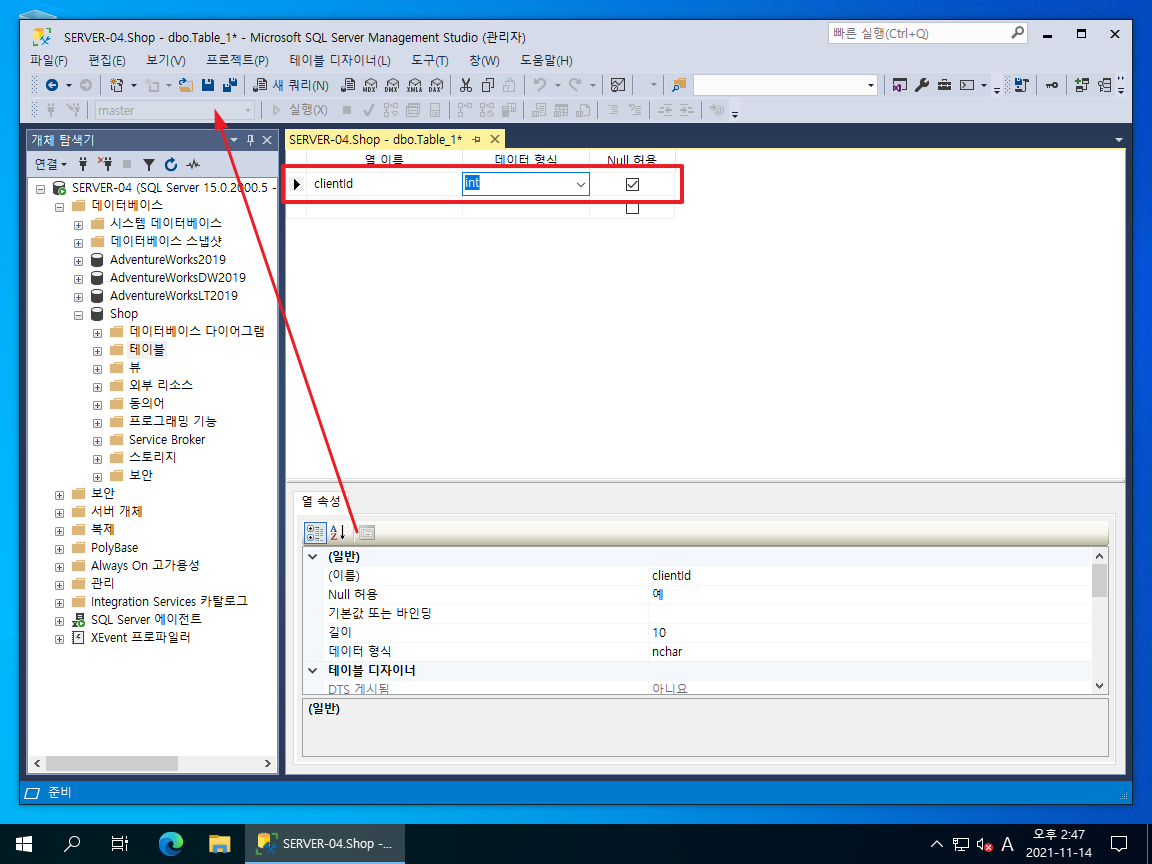Select the SERVER-04.Shop - dbo.Table_1 tab
Viewport: 1152px width, 864px height.
coord(375,140)
